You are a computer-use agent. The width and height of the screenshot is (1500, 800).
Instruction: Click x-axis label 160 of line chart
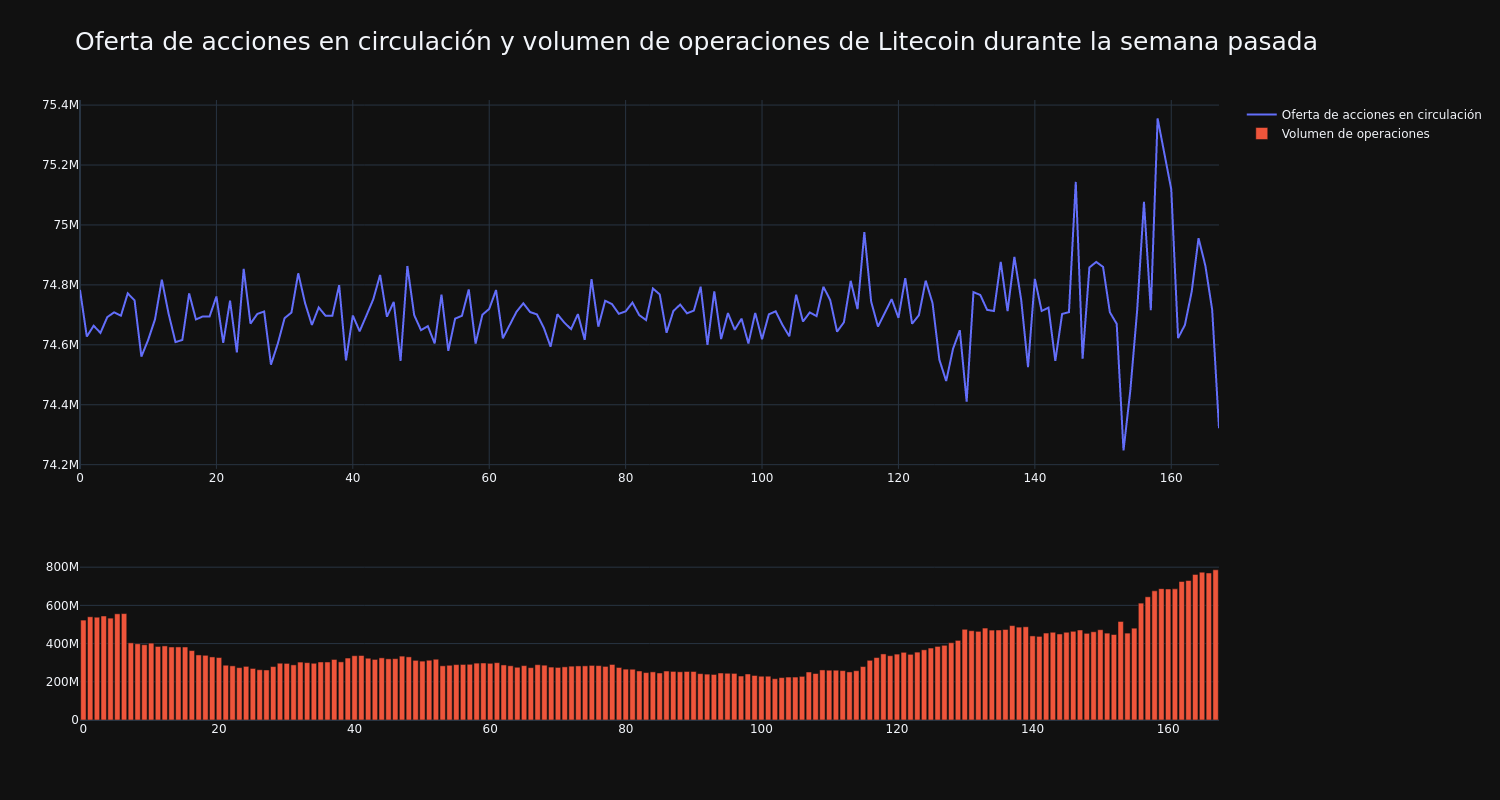1171,478
